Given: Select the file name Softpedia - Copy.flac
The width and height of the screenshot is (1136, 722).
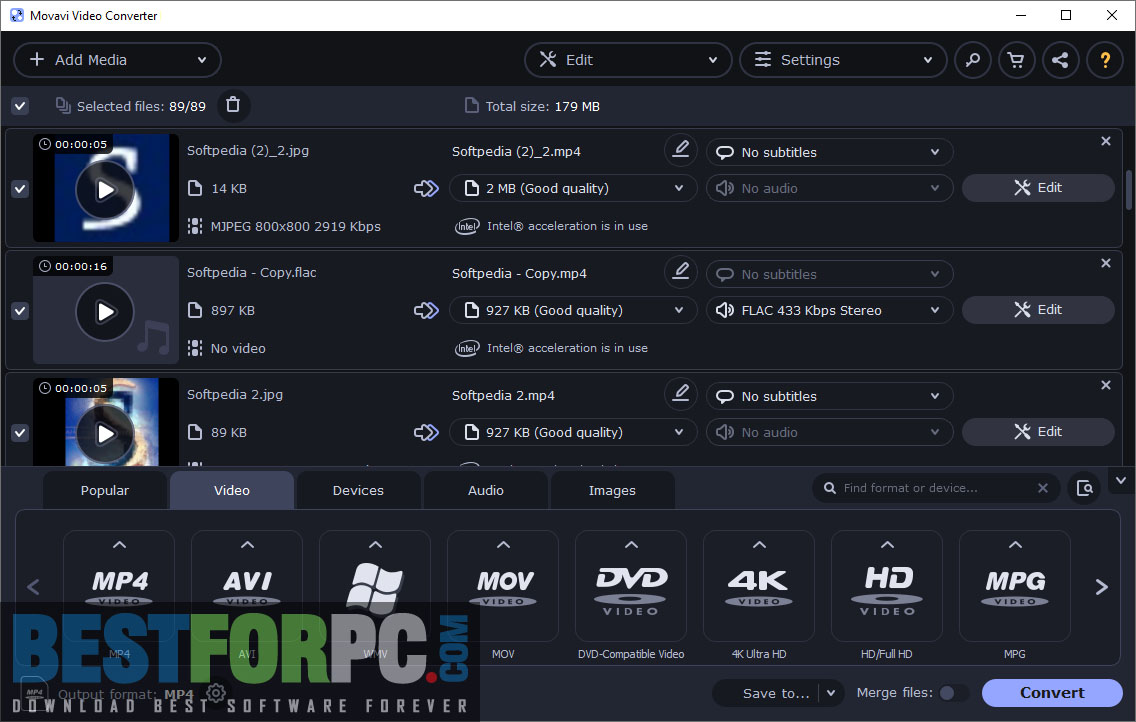Looking at the screenshot, I should (x=251, y=272).
